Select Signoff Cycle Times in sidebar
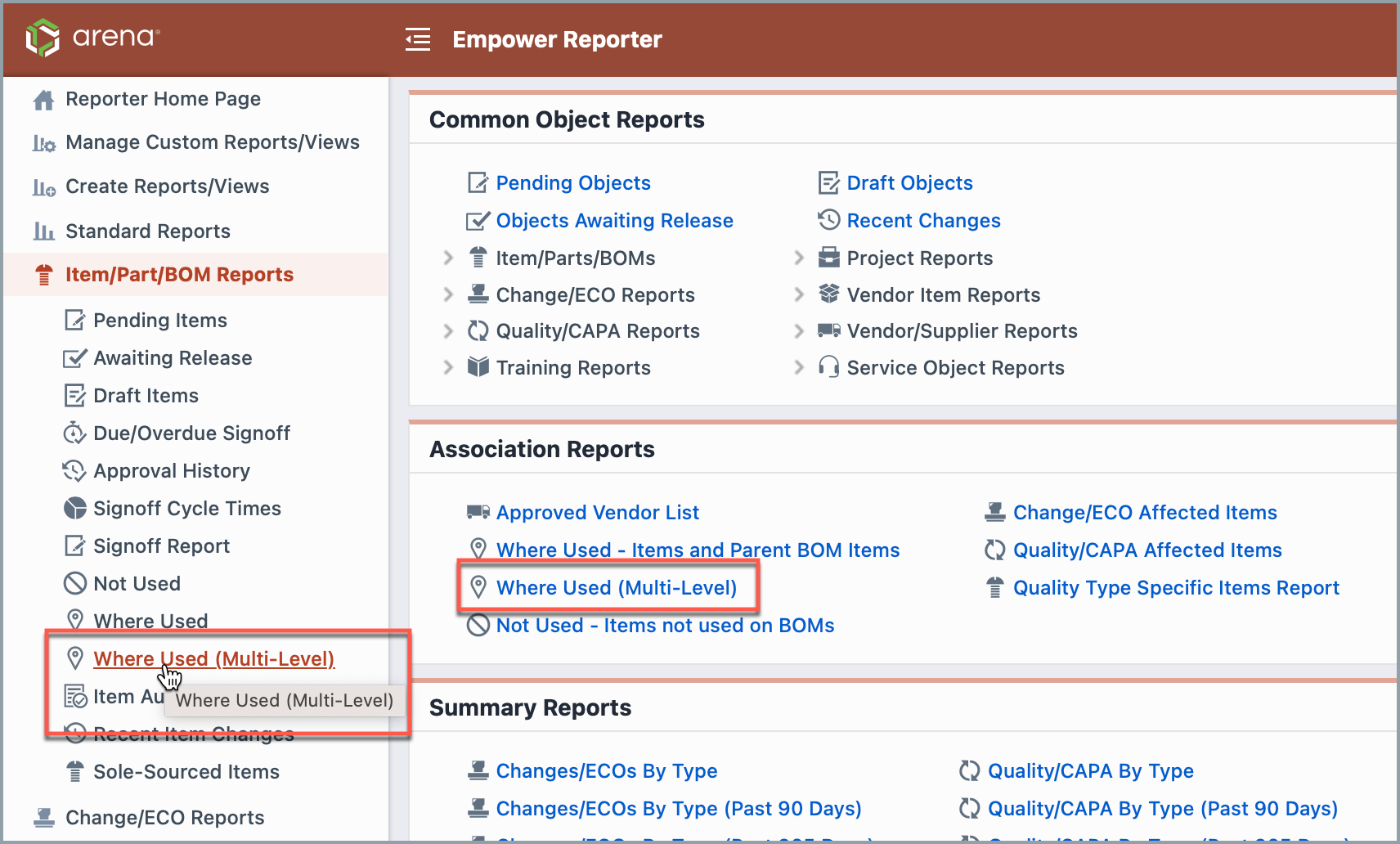 click(x=186, y=508)
